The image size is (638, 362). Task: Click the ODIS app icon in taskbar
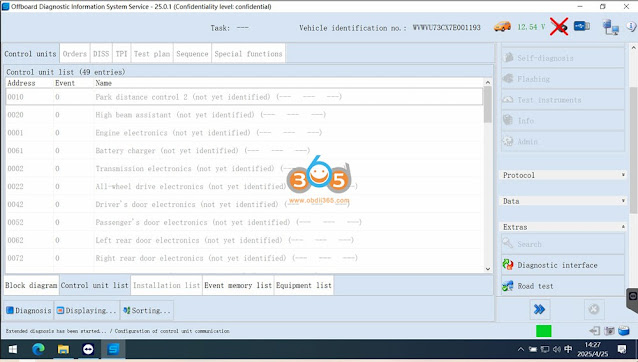click(113, 349)
